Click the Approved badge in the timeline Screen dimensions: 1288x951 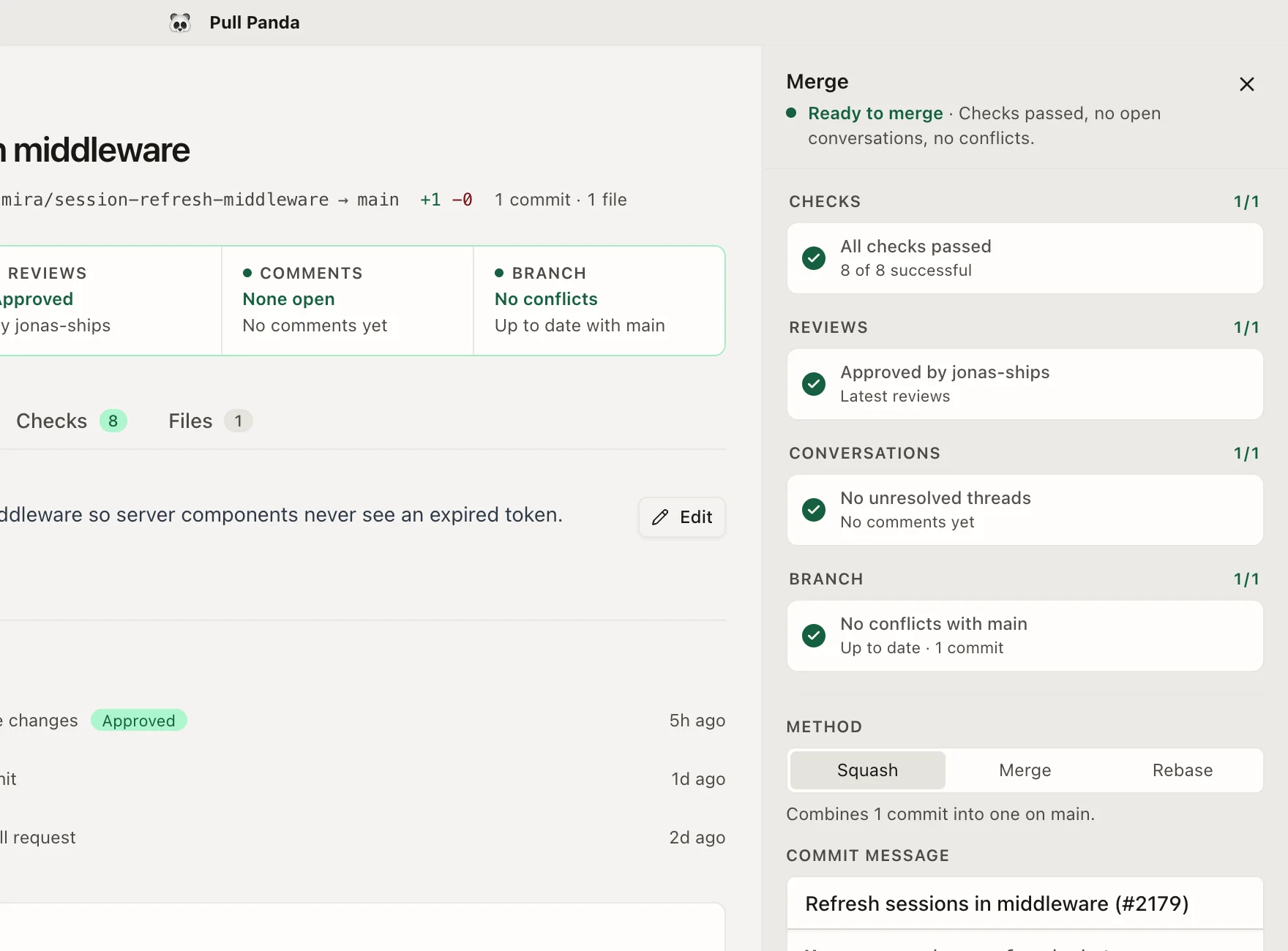tap(139, 721)
